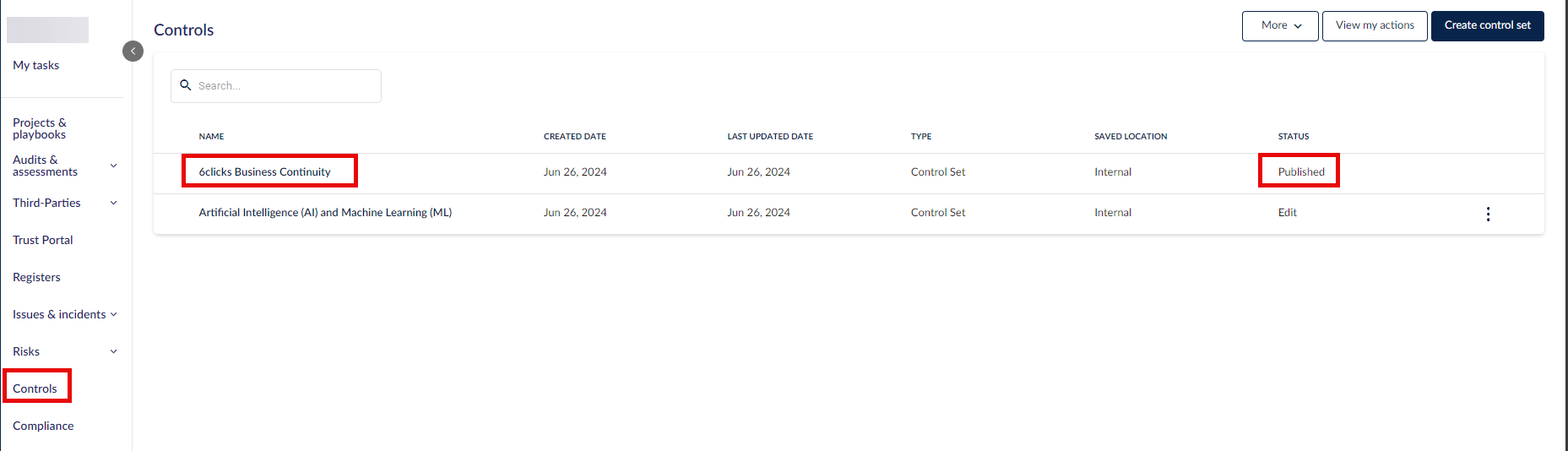This screenshot has width=1568, height=451.
Task: Expand the Risks submenu chevron
Action: click(113, 351)
